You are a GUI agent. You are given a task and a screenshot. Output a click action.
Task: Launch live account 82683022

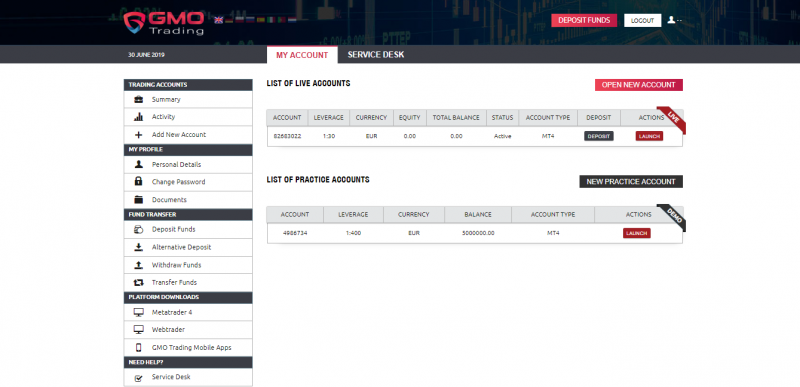tap(649, 136)
